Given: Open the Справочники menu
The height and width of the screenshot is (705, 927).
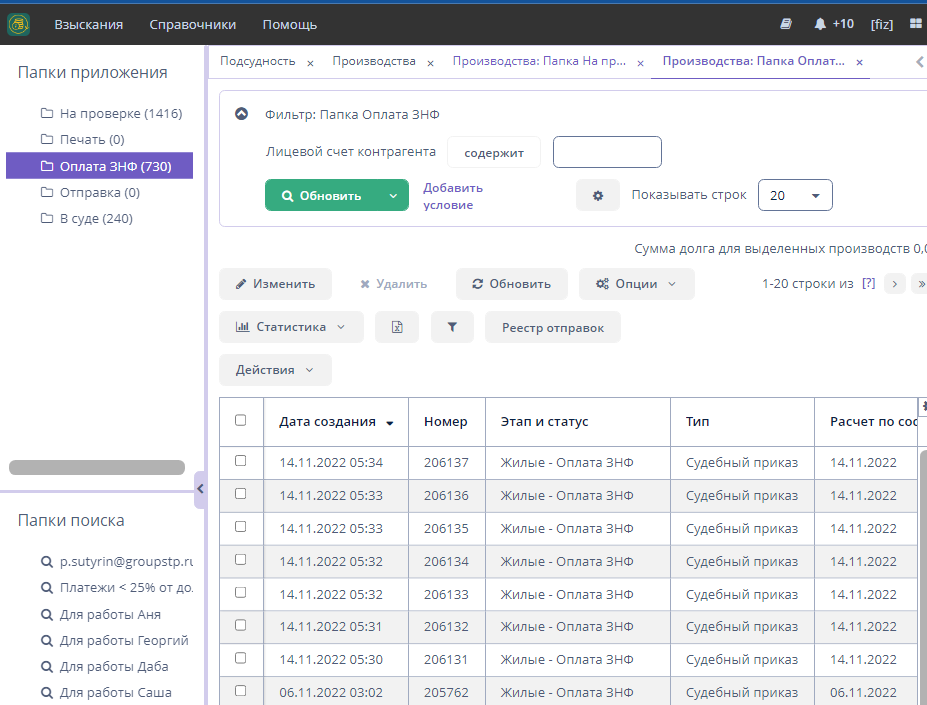Looking at the screenshot, I should tap(193, 24).
